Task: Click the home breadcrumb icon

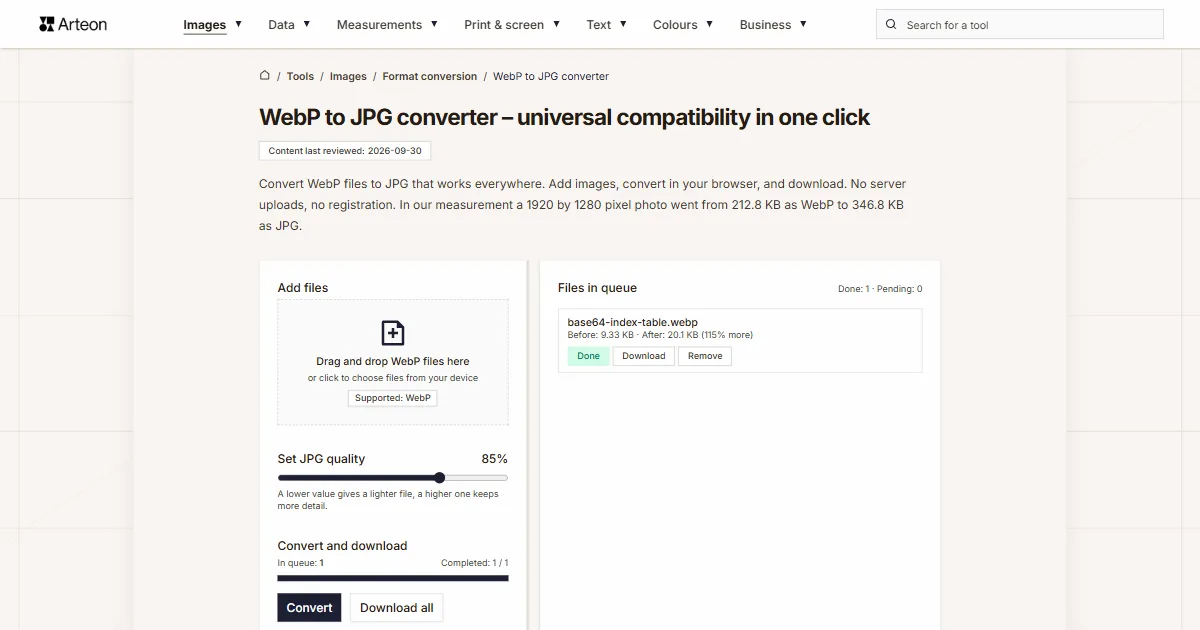Action: [x=265, y=75]
